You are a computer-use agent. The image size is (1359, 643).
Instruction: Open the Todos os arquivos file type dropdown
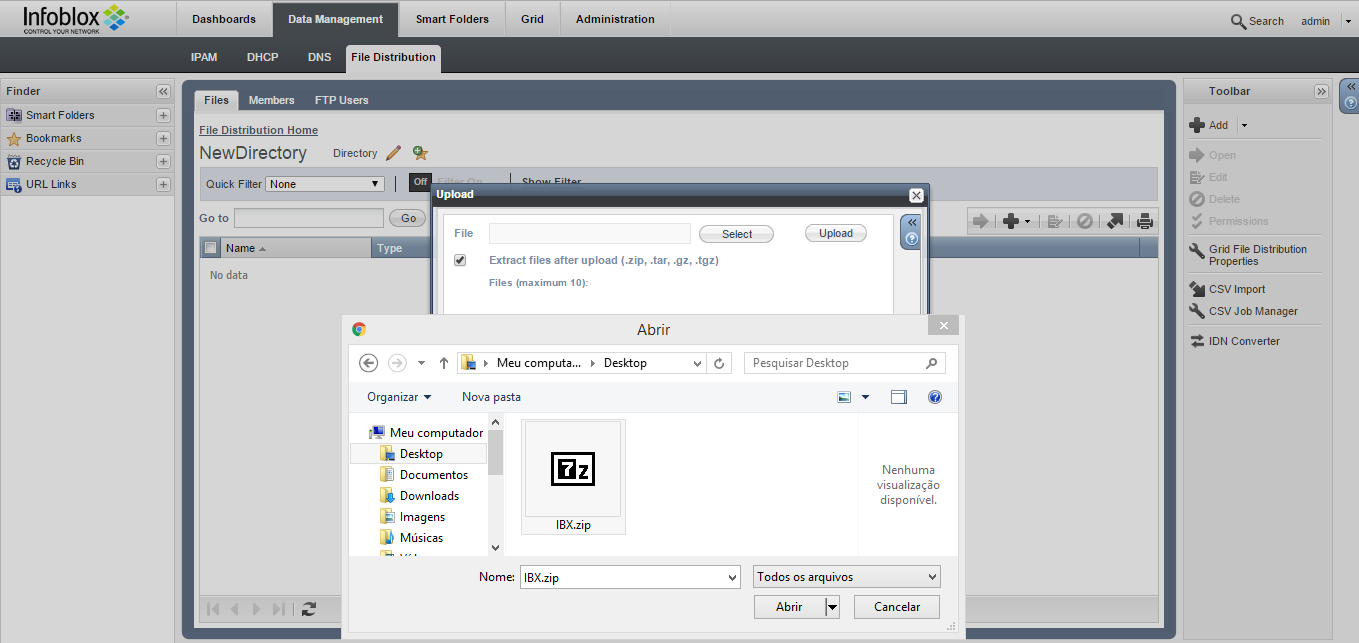click(x=845, y=576)
